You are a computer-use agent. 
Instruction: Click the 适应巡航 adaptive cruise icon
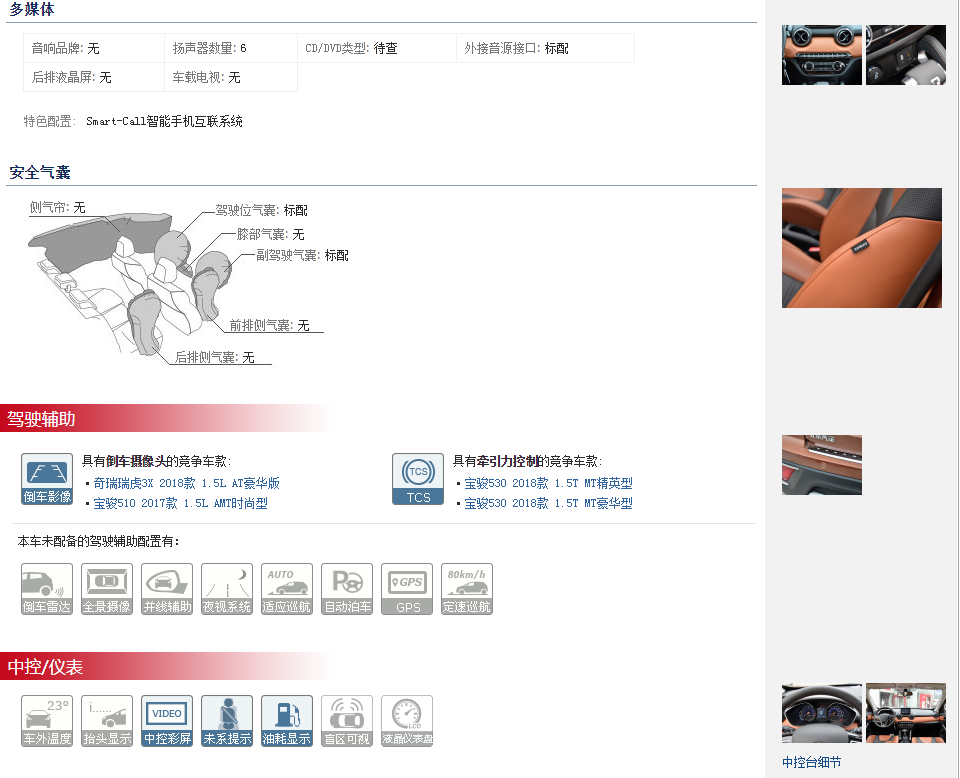[x=287, y=589]
